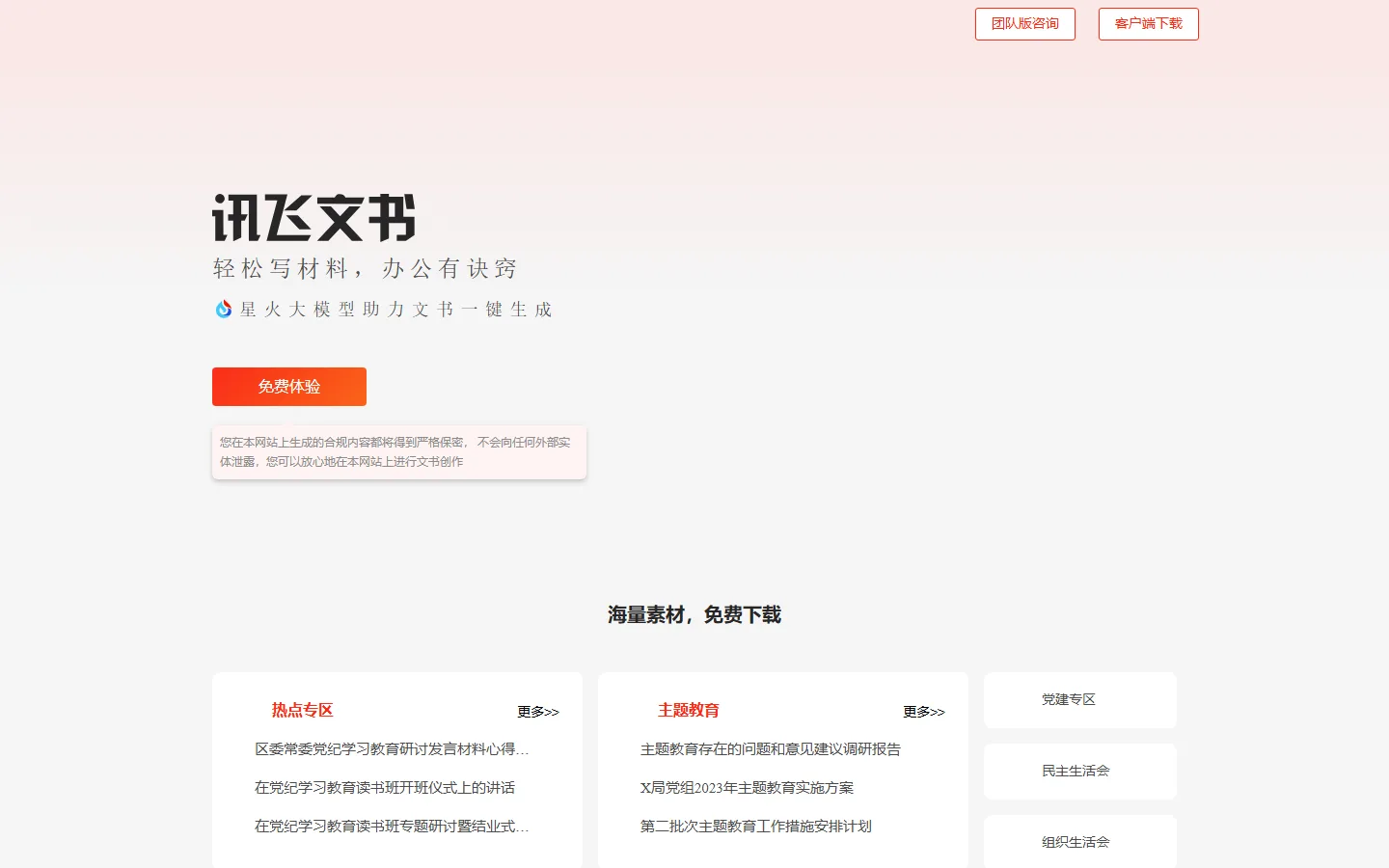Open 更多>> in the 热点专区 card
Screen dimensions: 1389x868
[x=538, y=712]
